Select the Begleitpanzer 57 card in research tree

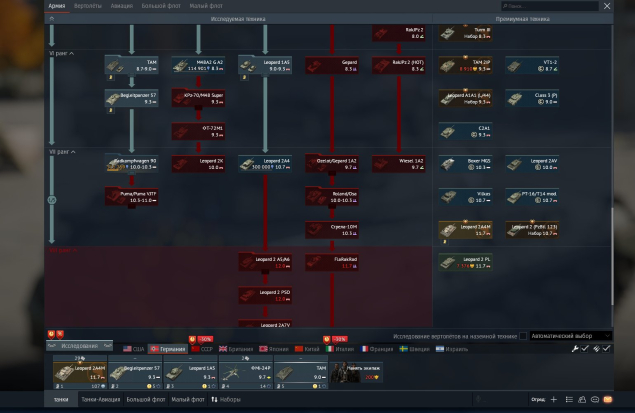[x=132, y=98]
